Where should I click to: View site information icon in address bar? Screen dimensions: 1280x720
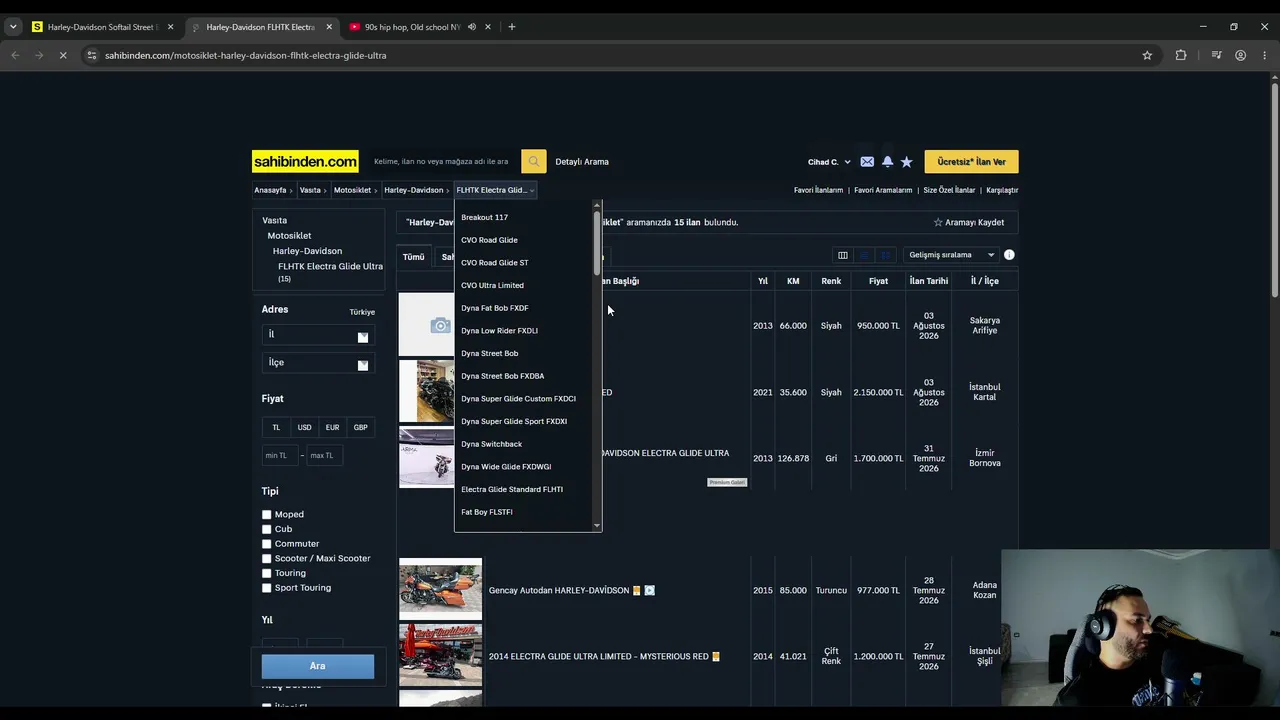pos(92,55)
